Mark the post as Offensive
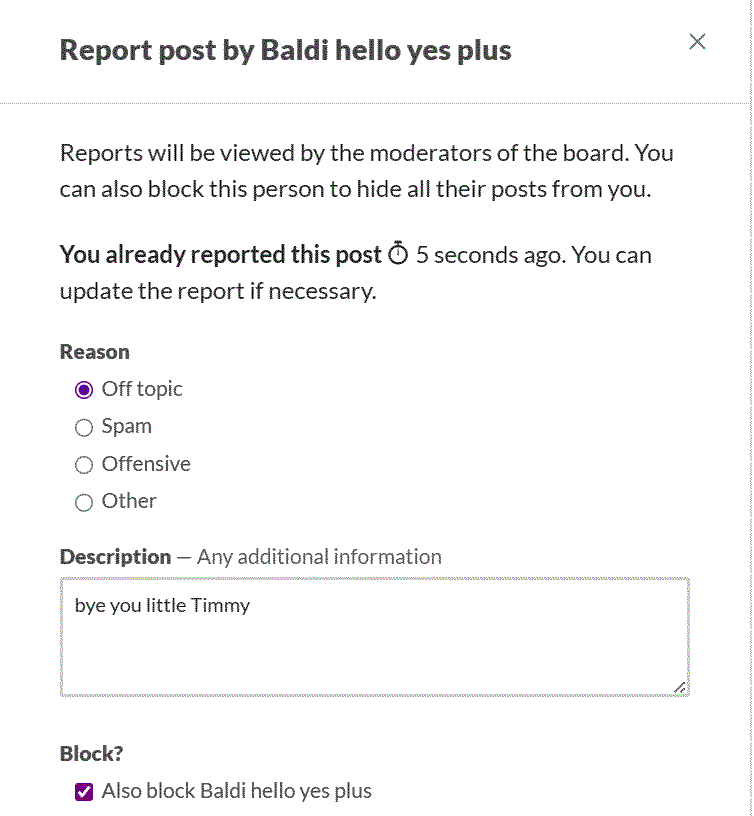 84,465
